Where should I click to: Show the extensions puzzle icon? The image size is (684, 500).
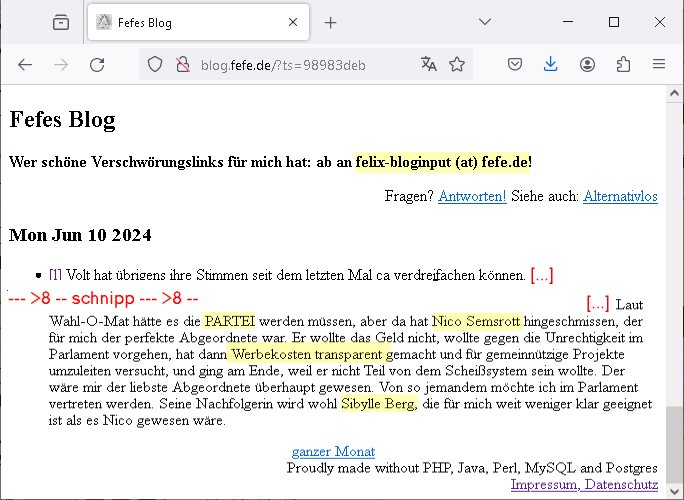pyautogui.click(x=623, y=65)
